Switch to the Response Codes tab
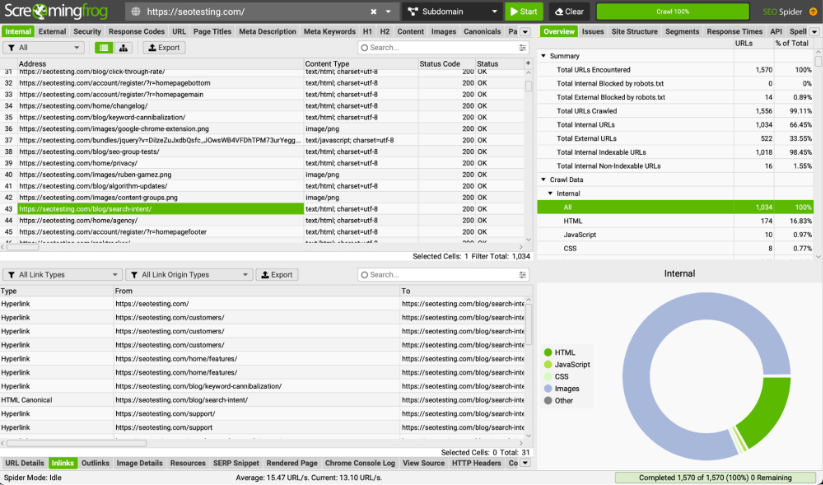The width and height of the screenshot is (823, 485). pos(137,31)
